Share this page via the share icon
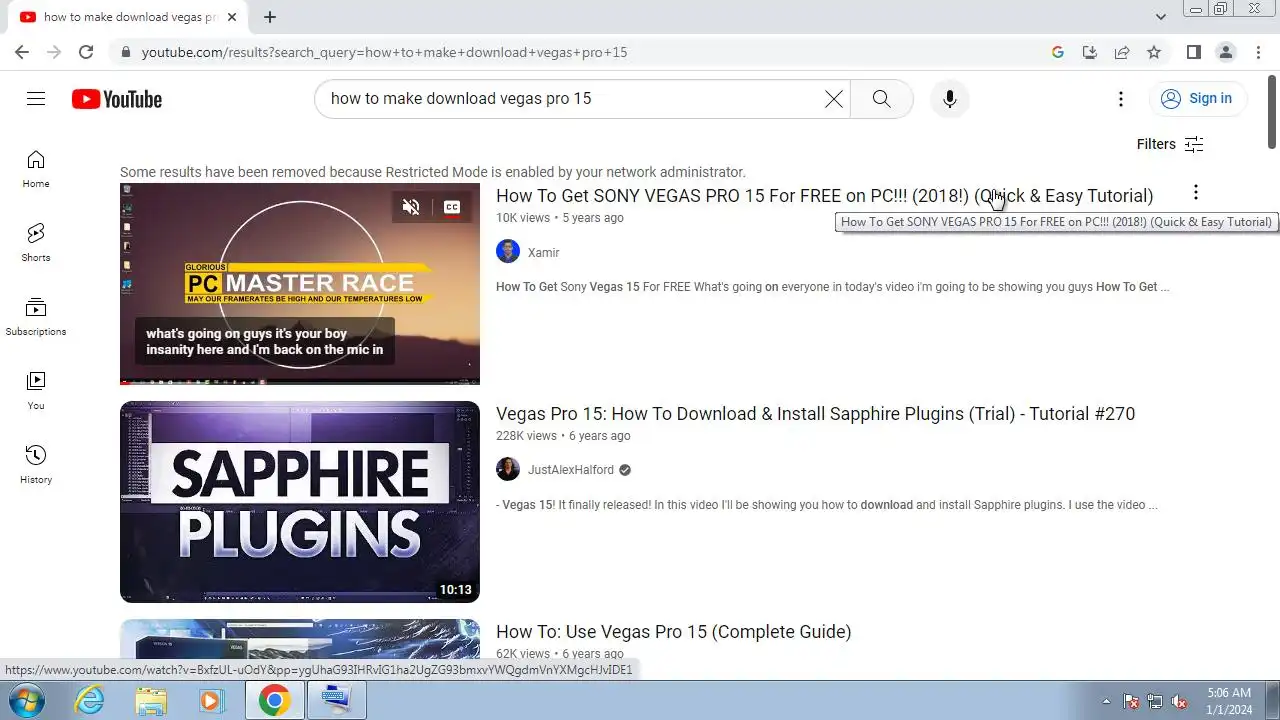This screenshot has width=1280, height=720. click(x=1122, y=52)
